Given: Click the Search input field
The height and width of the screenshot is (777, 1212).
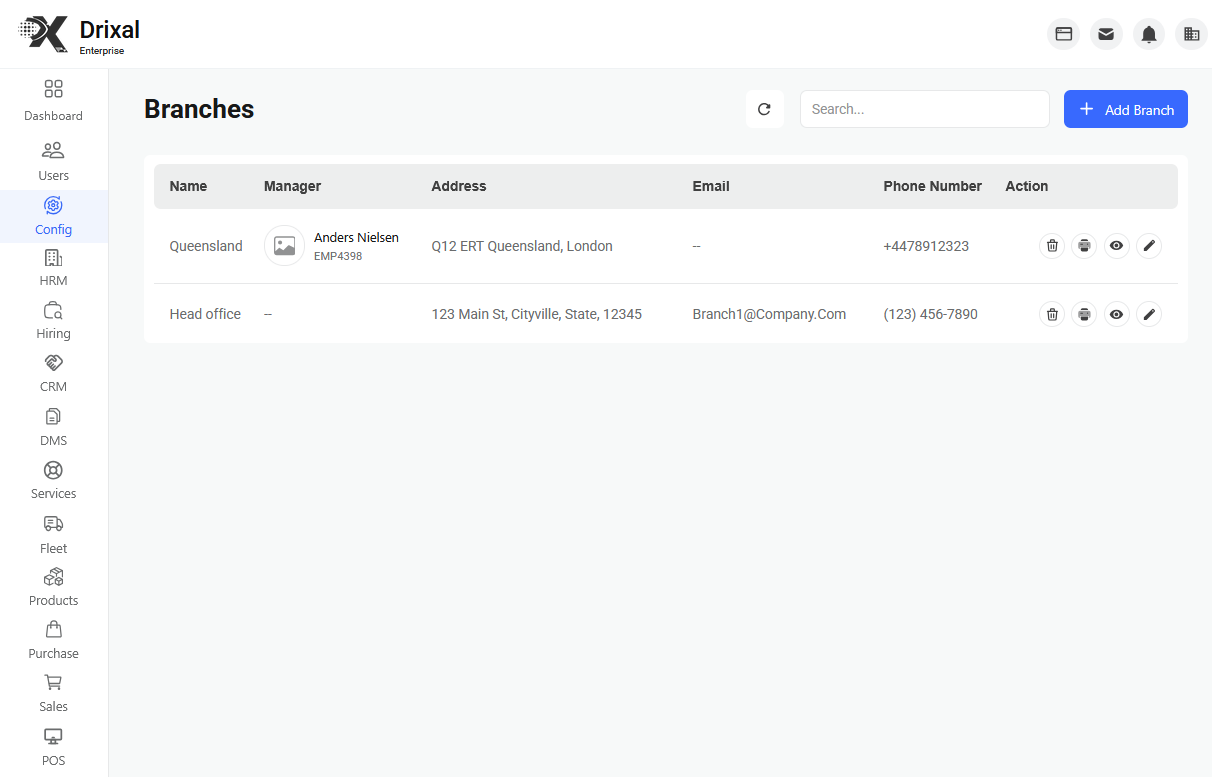Looking at the screenshot, I should (x=924, y=108).
